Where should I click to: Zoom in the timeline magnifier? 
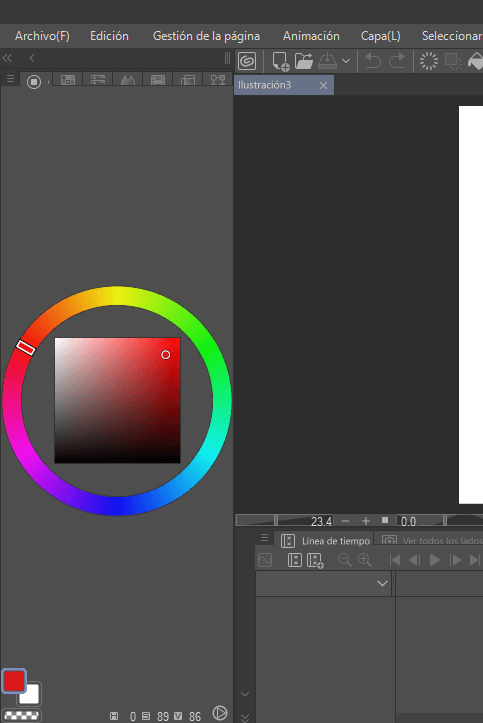pos(365,560)
